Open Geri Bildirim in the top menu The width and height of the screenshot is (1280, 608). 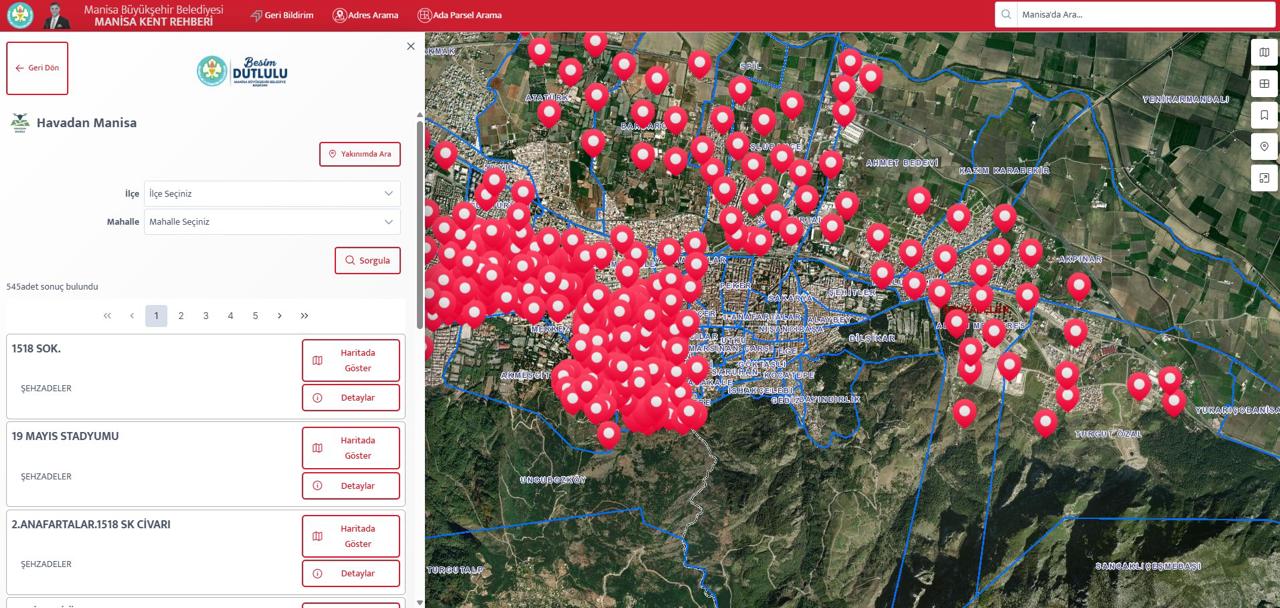[x=281, y=15]
